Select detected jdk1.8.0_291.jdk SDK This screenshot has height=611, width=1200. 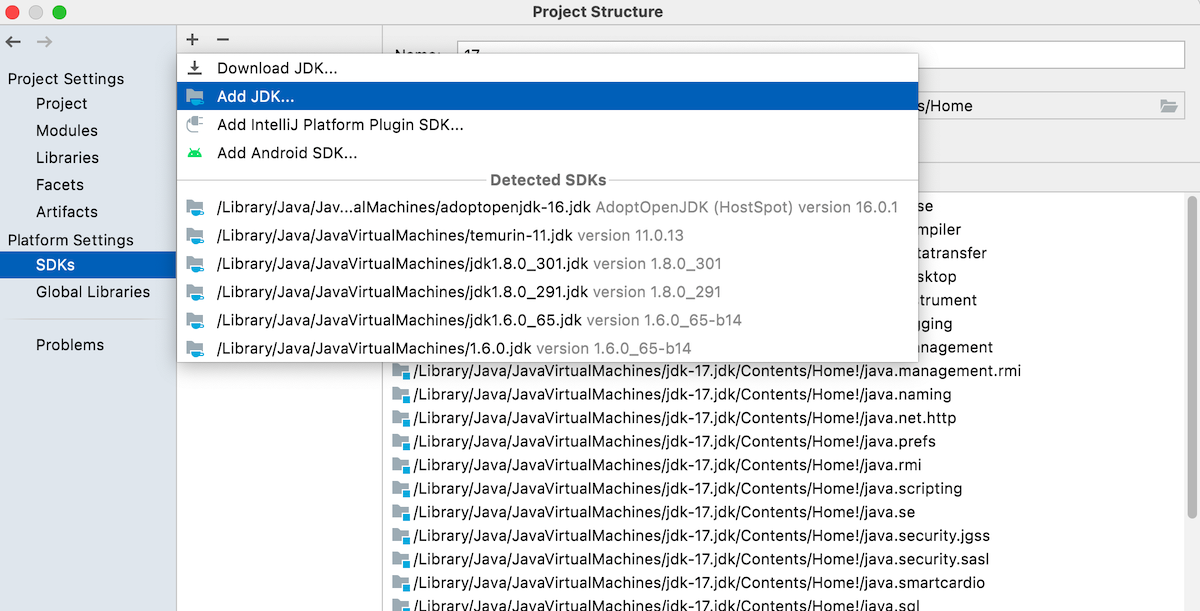click(x=548, y=292)
